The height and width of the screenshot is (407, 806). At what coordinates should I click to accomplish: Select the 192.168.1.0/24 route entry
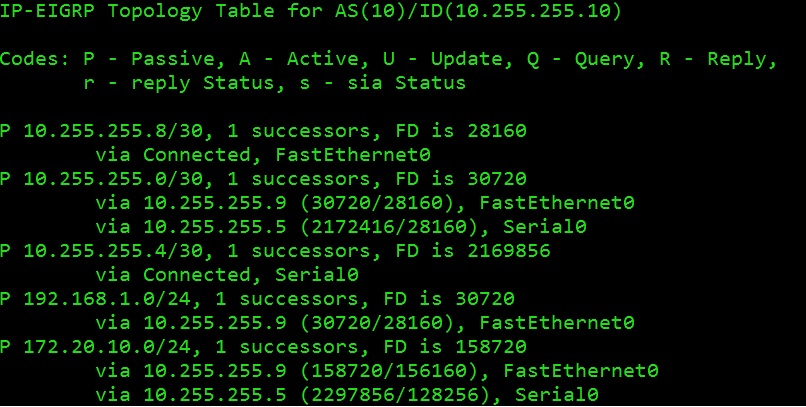[257, 299]
